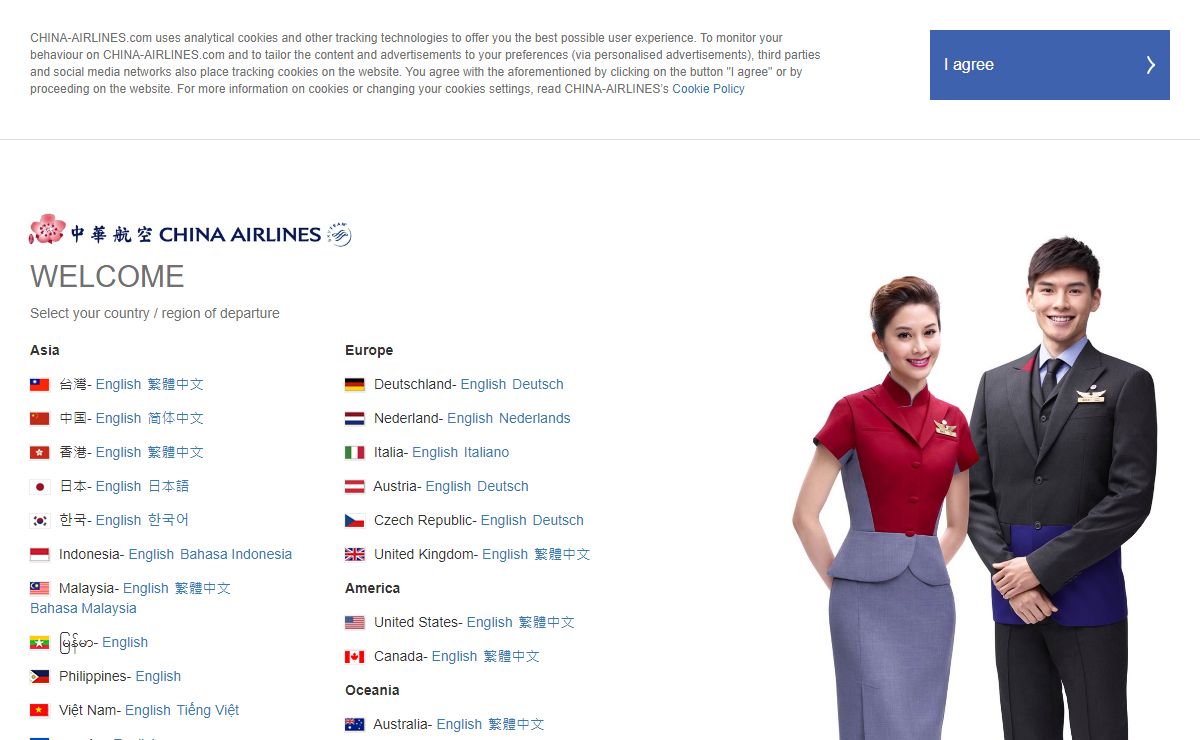Select English for 中国
1200x740 pixels.
coord(119,418)
